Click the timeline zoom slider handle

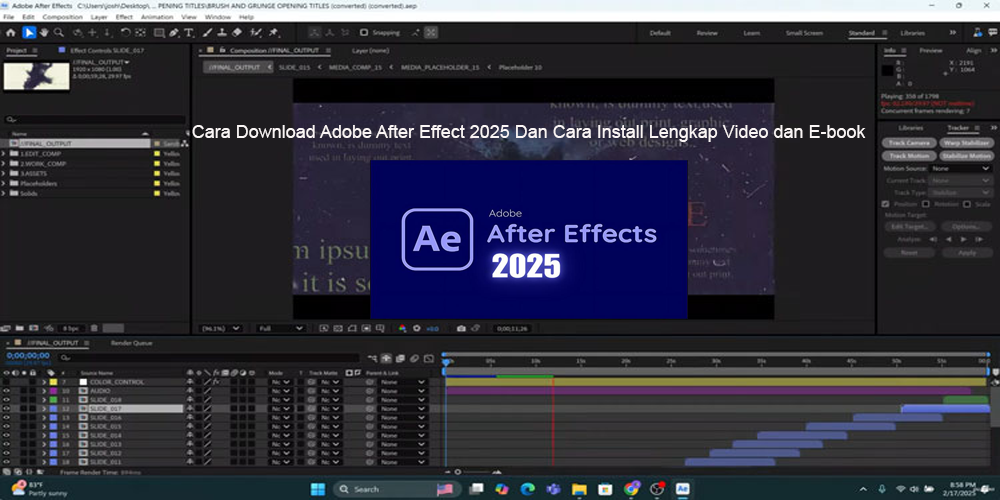[x=457, y=472]
